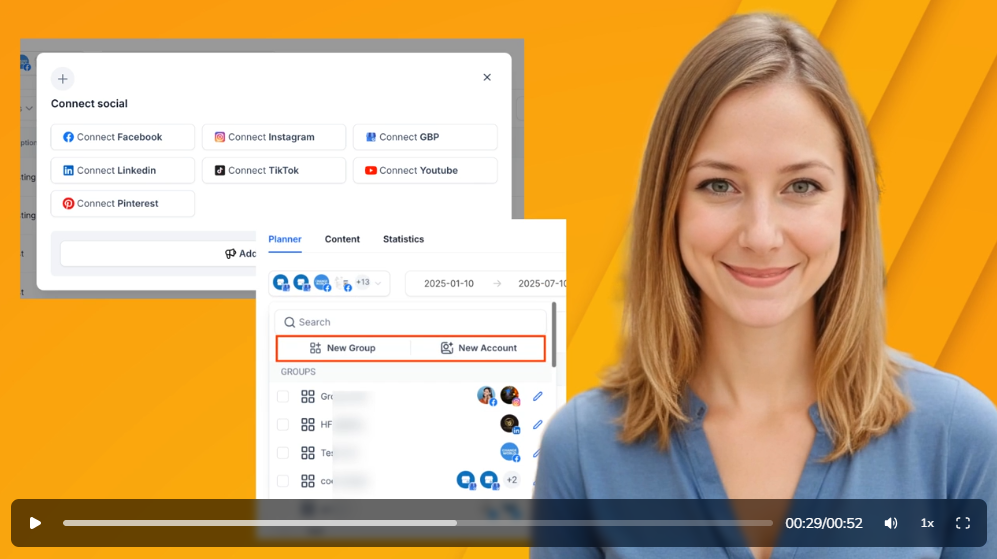Image resolution: width=997 pixels, height=559 pixels.
Task: Edit the Gr group with pencil icon
Action: (538, 396)
